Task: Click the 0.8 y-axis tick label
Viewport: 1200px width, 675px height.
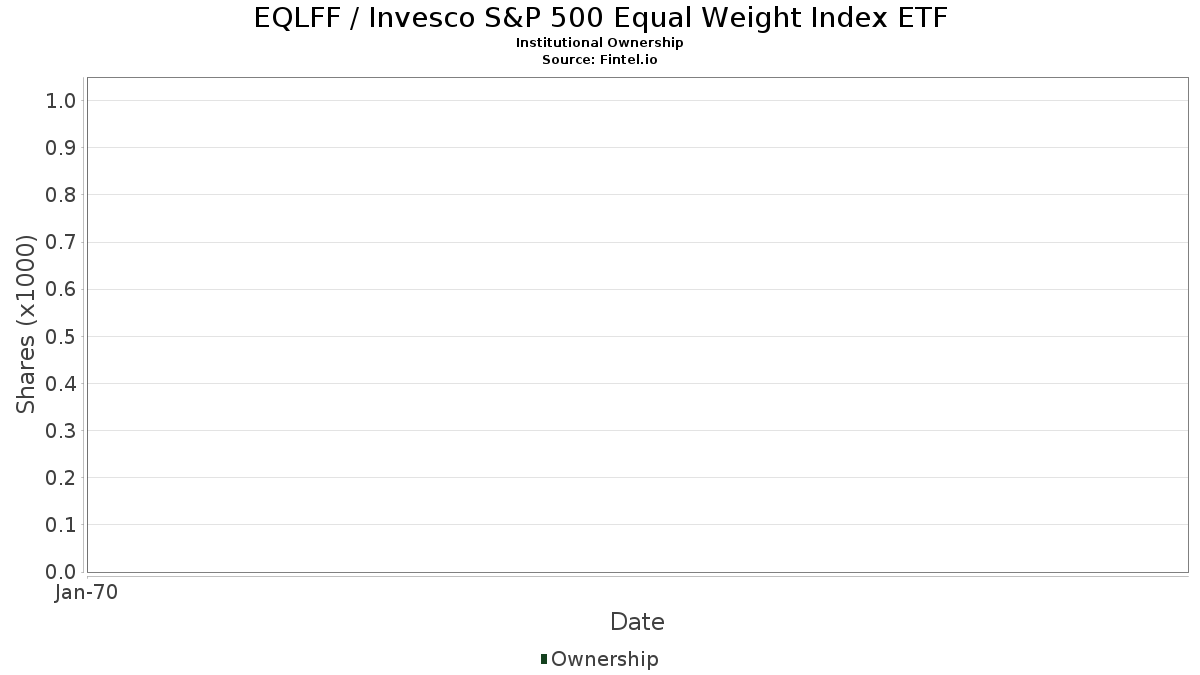Action: point(61,195)
